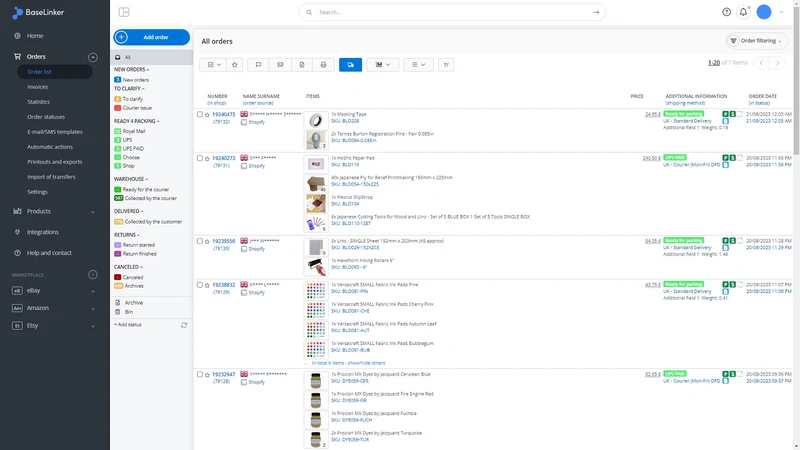Open the help question mark icon
Viewport: 800px width, 450px height.
727,12
